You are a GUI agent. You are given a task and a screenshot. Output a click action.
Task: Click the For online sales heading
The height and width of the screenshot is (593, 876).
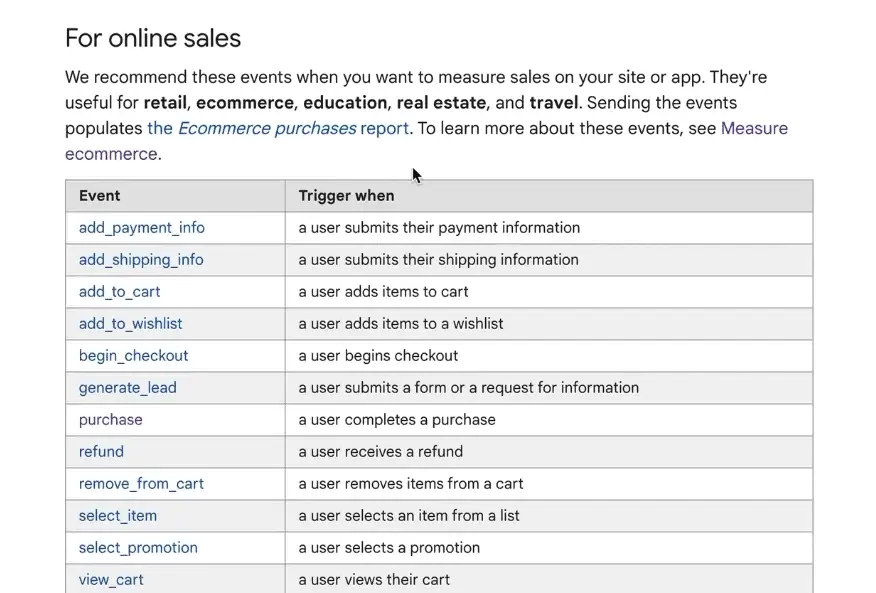[152, 38]
